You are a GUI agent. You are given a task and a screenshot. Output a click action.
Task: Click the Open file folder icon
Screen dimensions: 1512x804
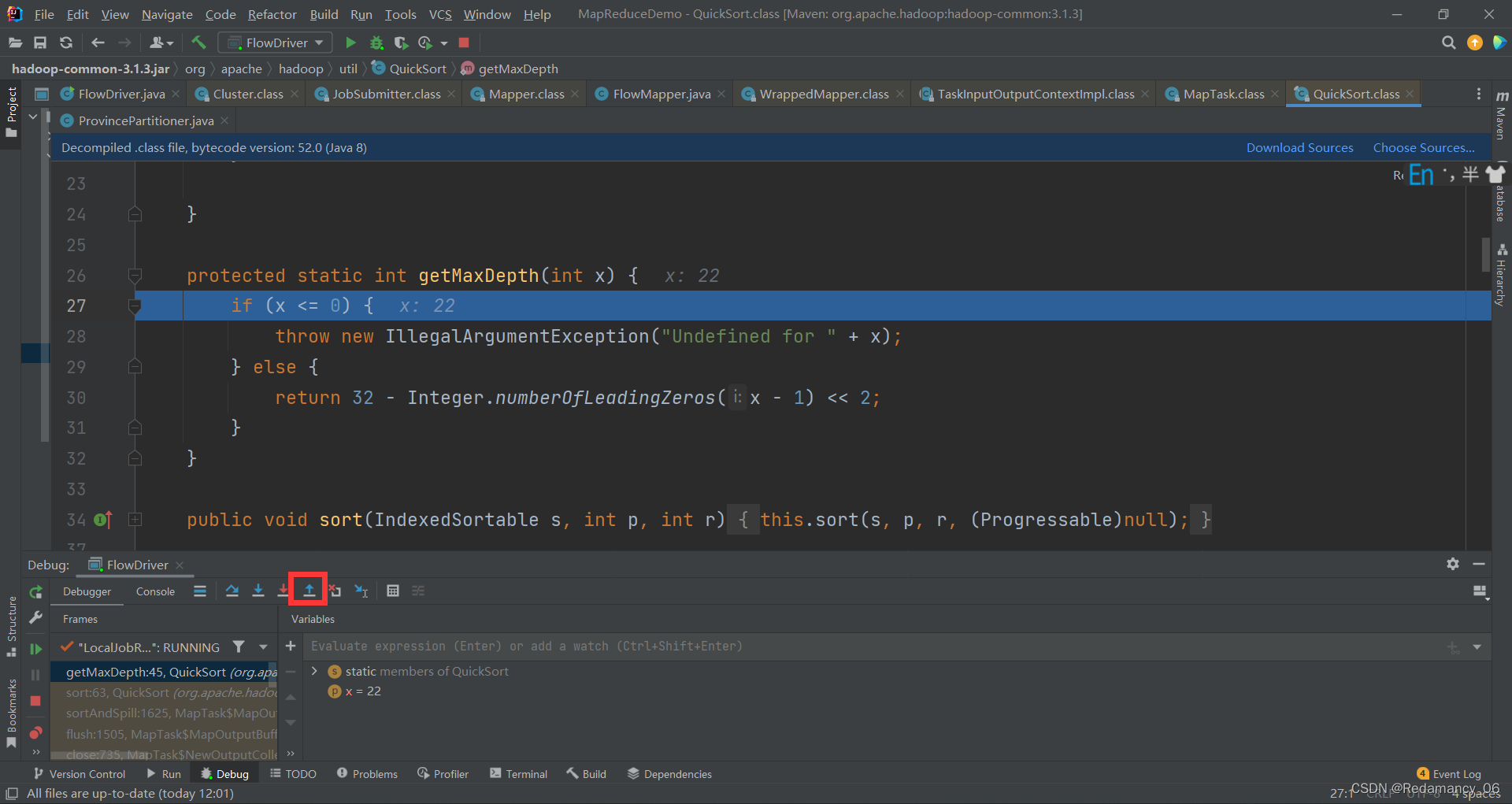point(15,43)
